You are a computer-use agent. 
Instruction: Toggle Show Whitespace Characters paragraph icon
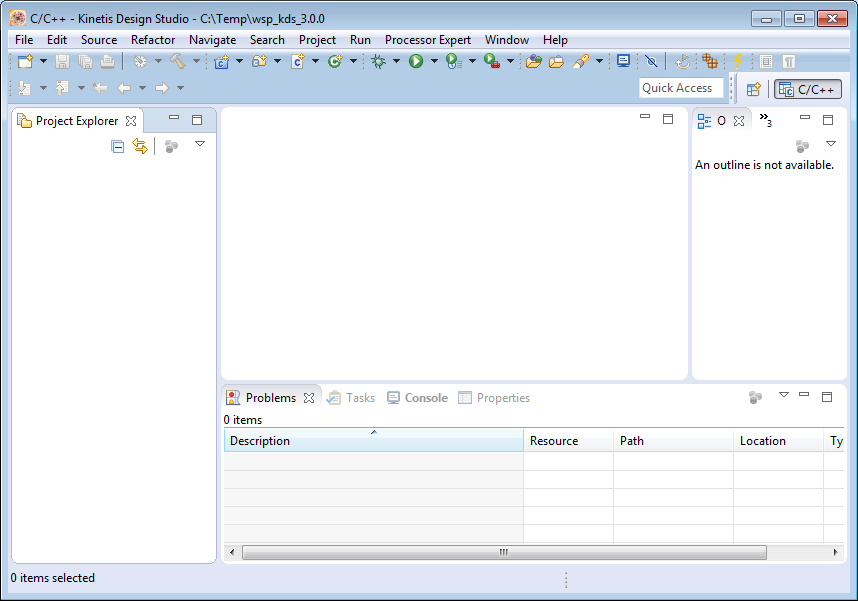(x=789, y=62)
